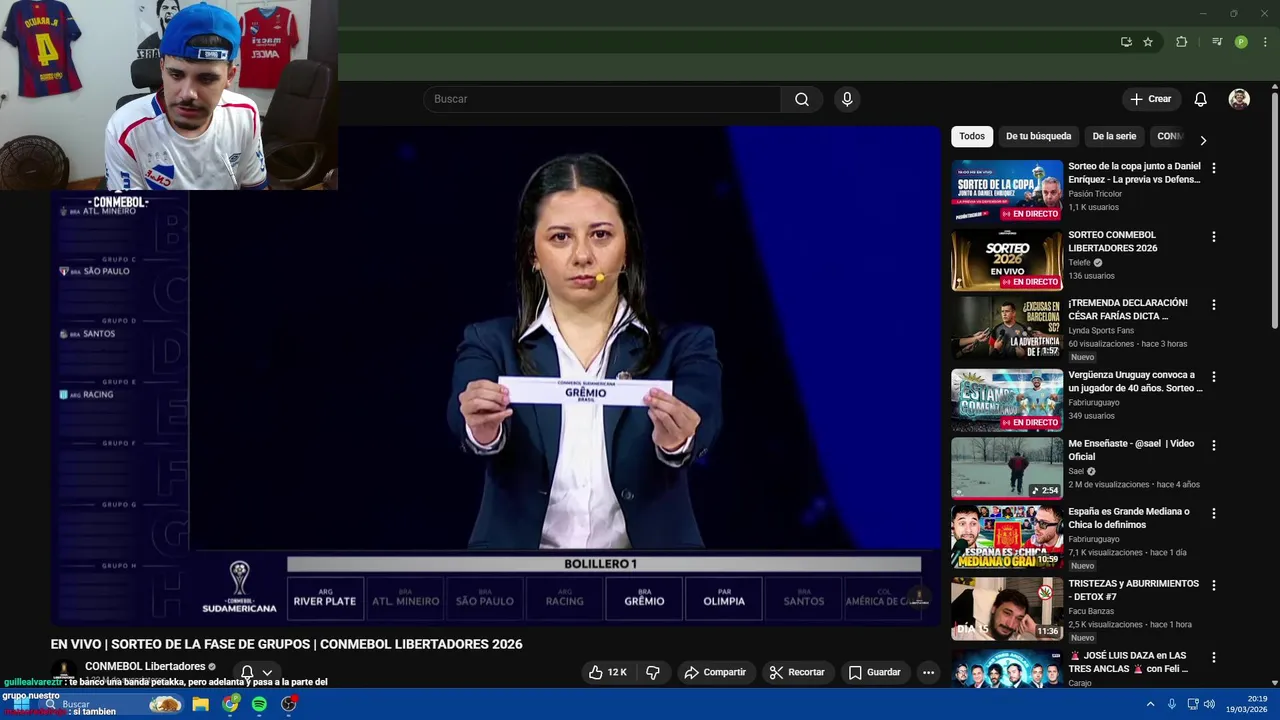Click the YouTube search magnifier button
The image size is (1280, 720).
coord(801,99)
